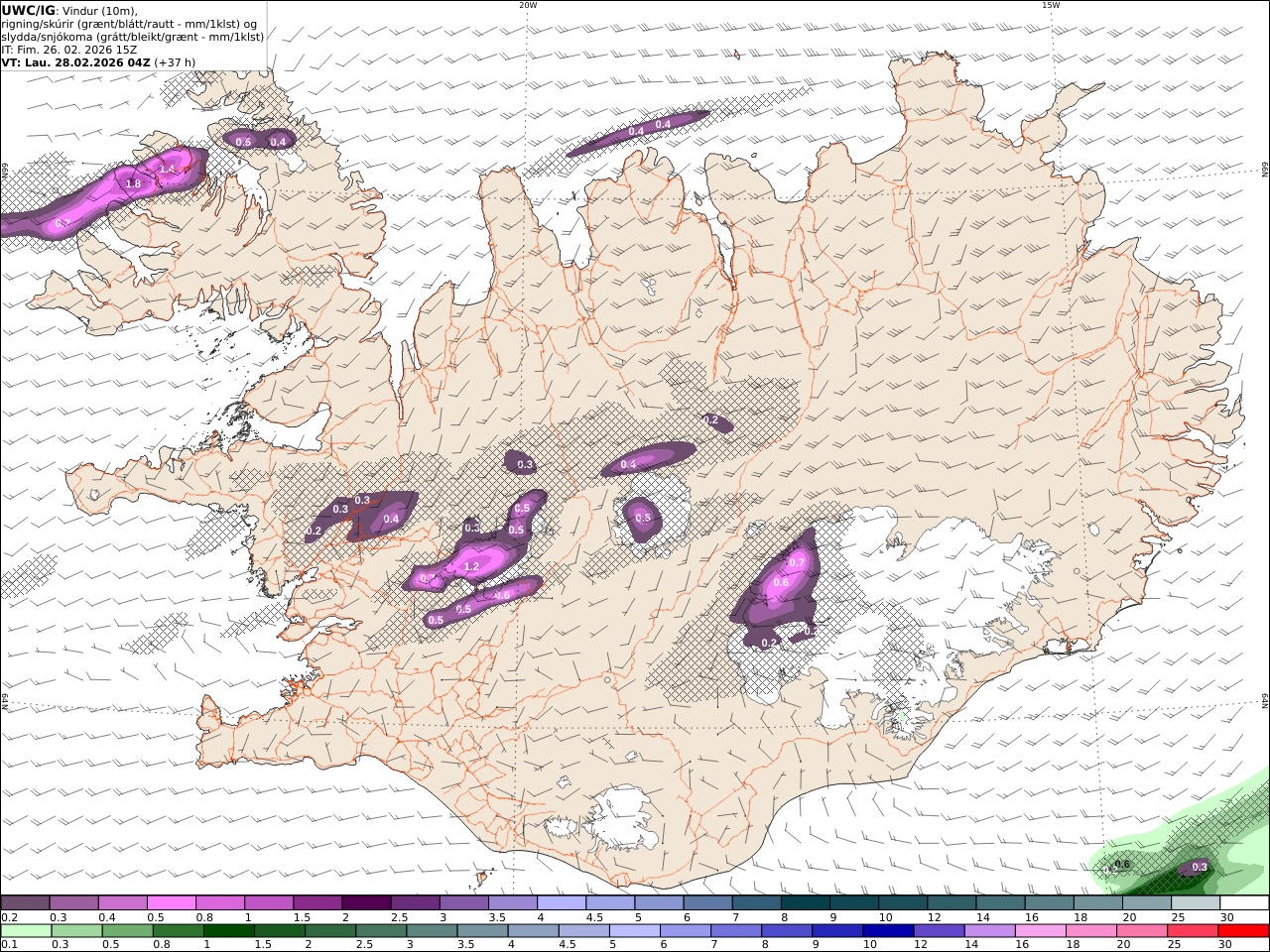
Task: Pick the 18 swatch in the upper scale
Action: point(1096,902)
